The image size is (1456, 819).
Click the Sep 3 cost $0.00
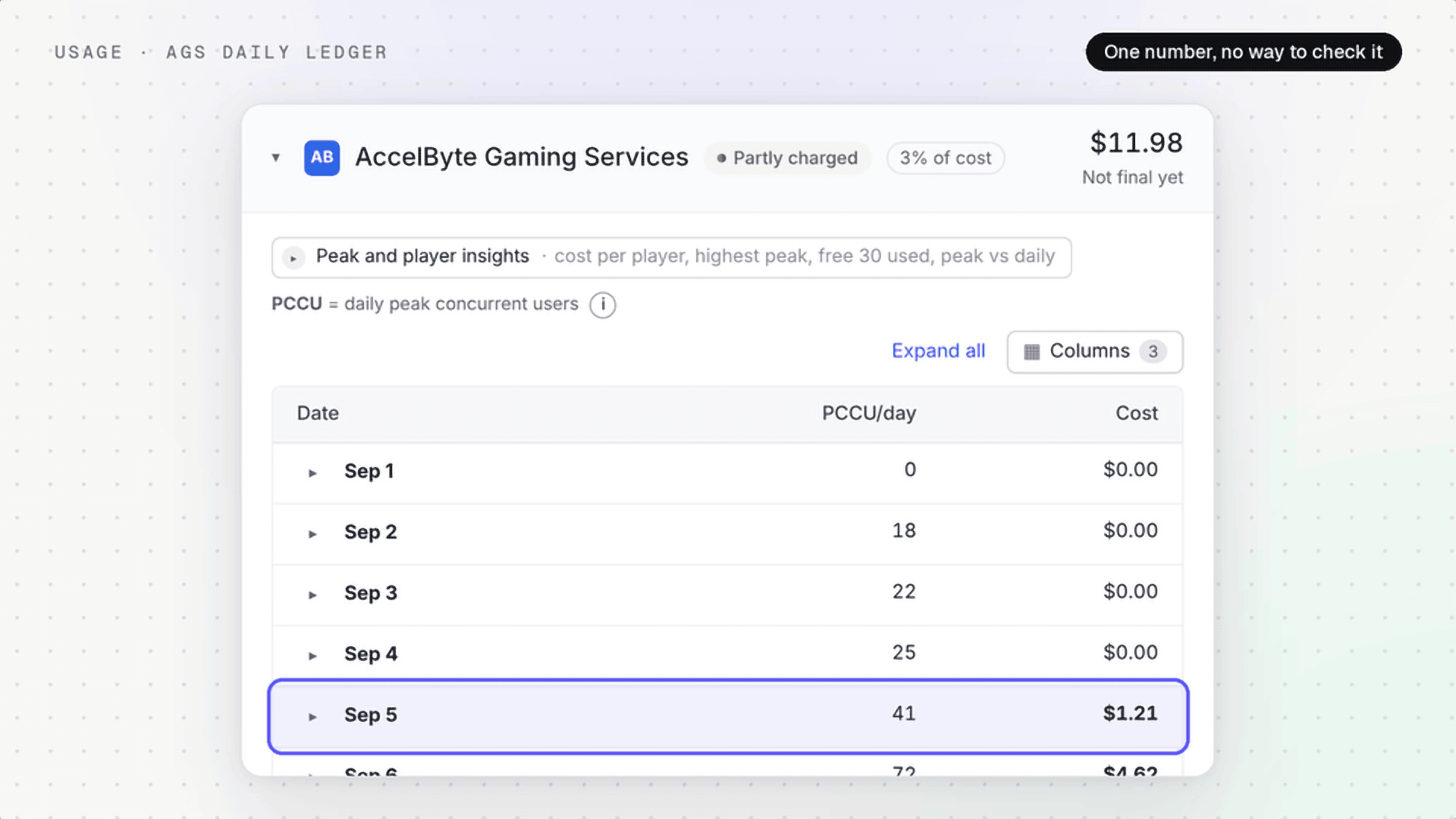(x=1130, y=592)
